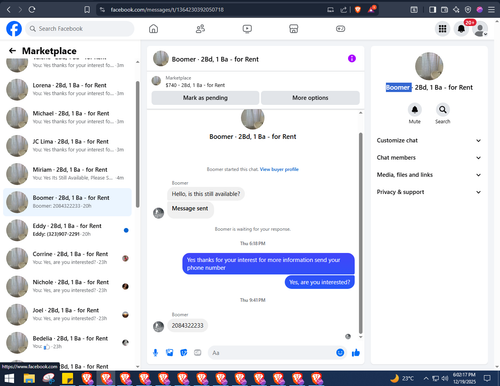500x386 pixels.
Task: Click the browser address bar URL
Action: tap(167, 10)
